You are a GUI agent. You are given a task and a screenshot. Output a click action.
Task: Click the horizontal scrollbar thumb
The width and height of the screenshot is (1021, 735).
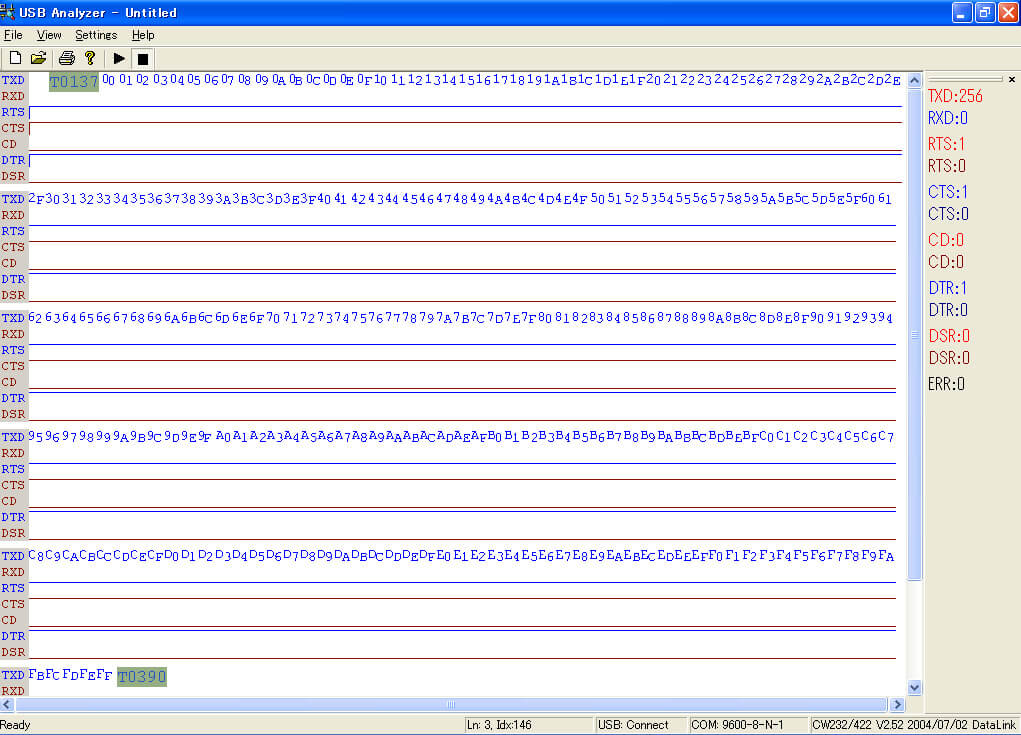(451, 704)
